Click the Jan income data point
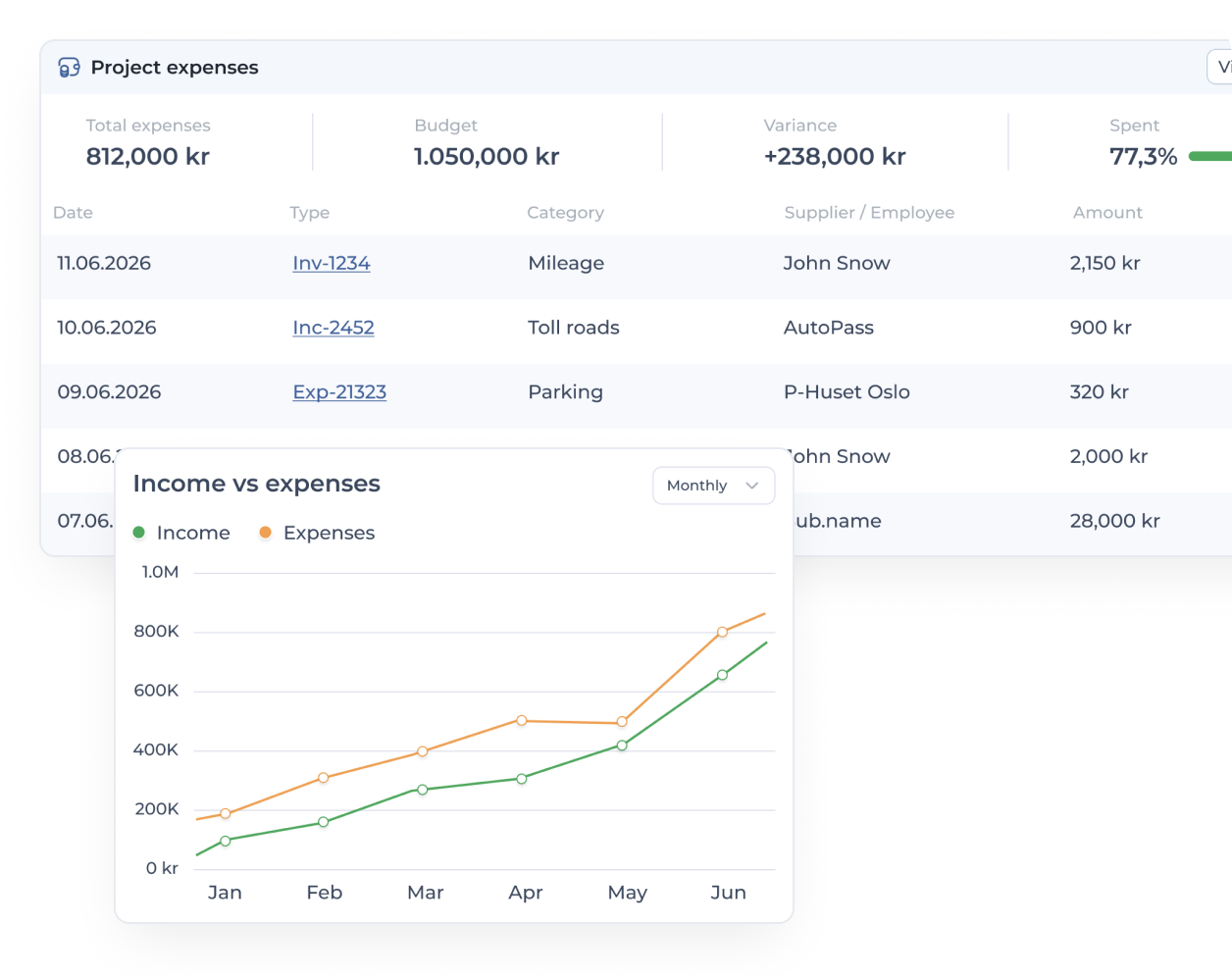This screenshot has width=1232, height=977. (x=226, y=841)
